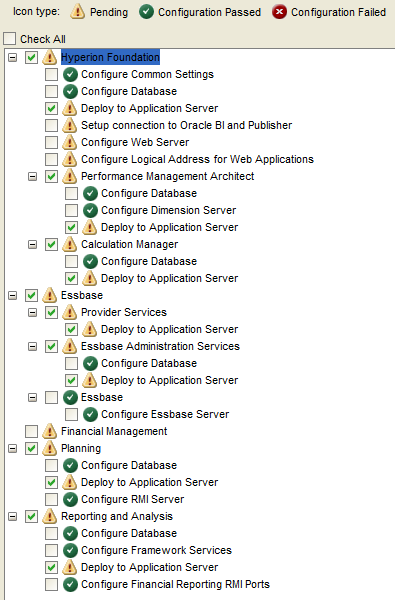Collapse the Performance Management Architect node
This screenshot has width=395, height=600.
(x=33, y=176)
